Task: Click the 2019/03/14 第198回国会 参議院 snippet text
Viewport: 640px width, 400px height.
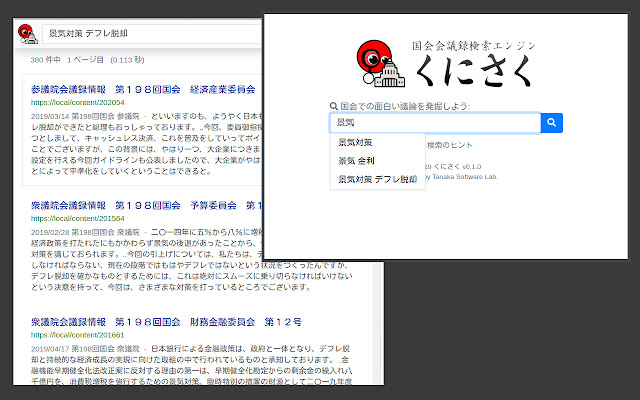Action: 85,116
